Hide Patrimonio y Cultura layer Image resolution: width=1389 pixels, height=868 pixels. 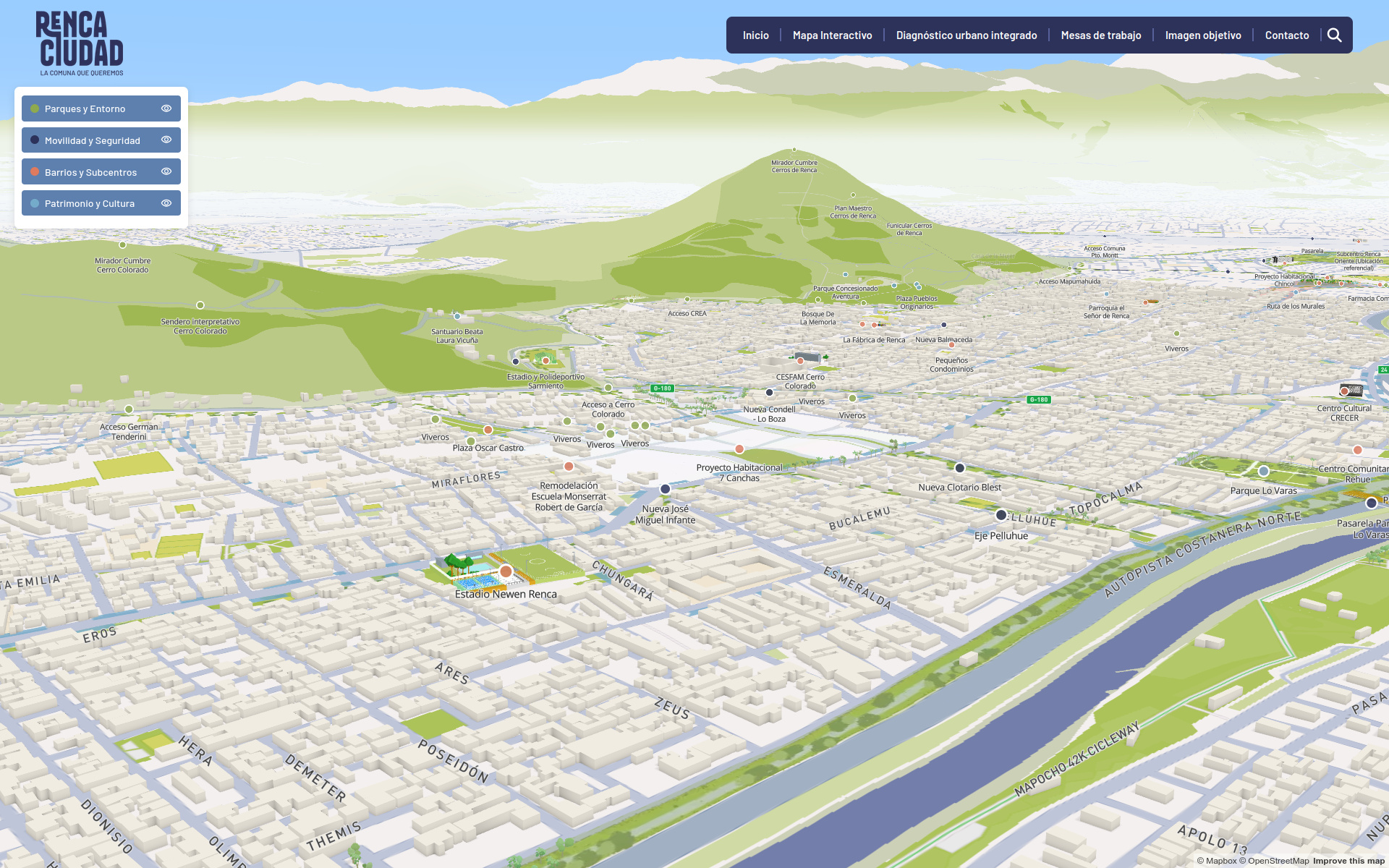(x=166, y=203)
